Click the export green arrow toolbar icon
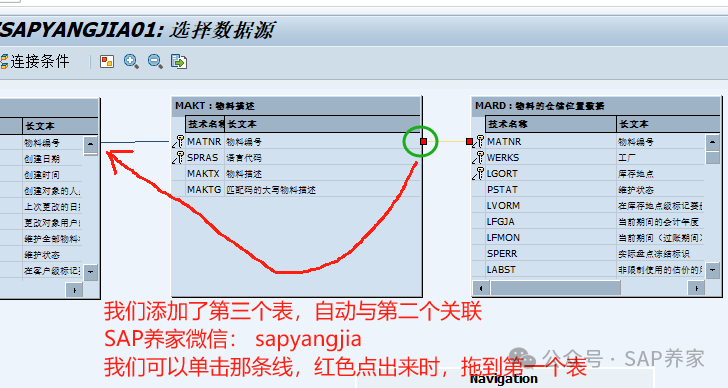 coord(179,61)
